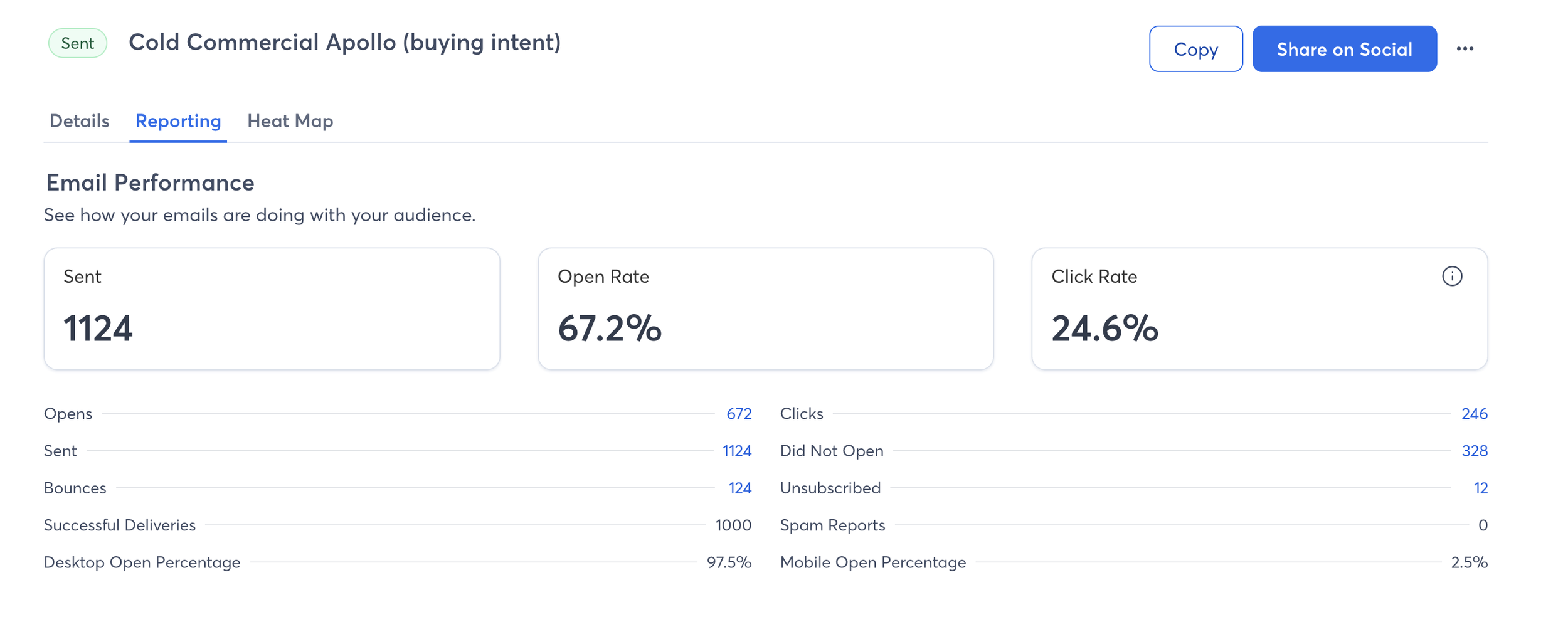Click the green Sent status badge

point(78,43)
